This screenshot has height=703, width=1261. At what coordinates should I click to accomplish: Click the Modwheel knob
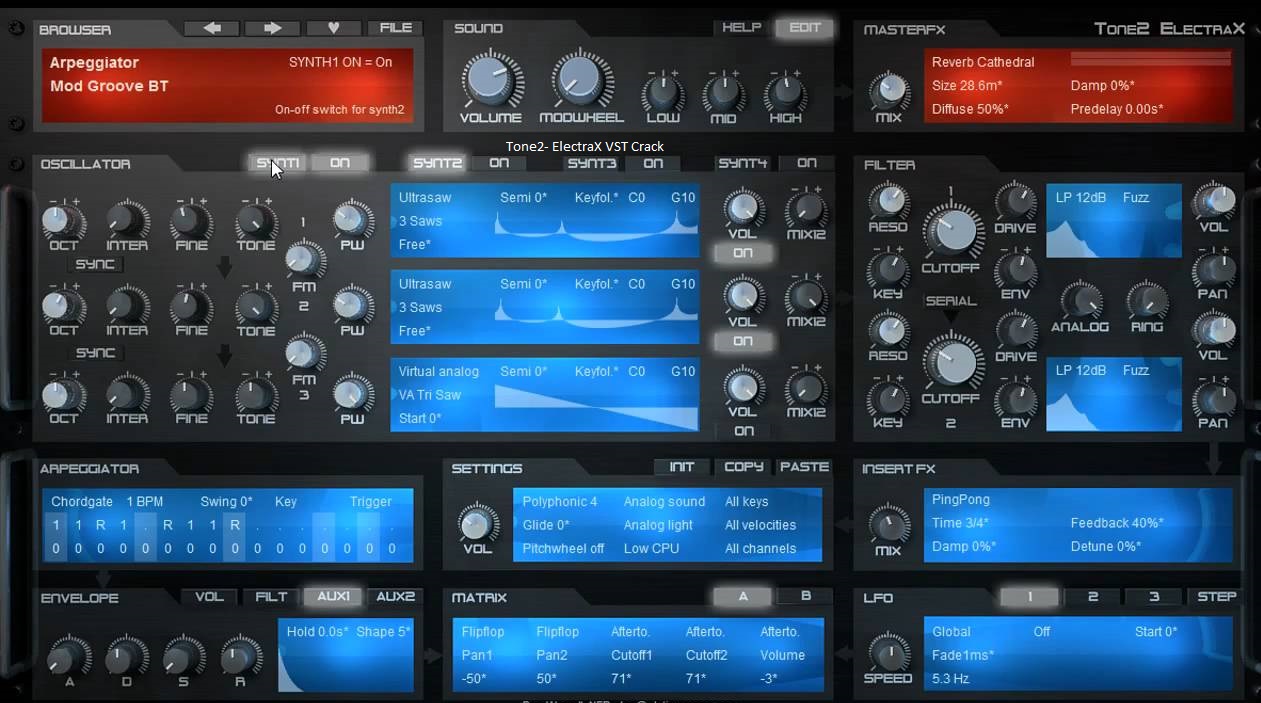[581, 81]
